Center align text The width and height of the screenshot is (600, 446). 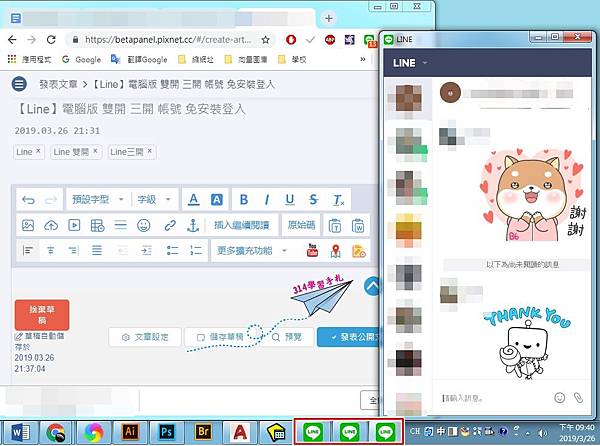pos(51,251)
